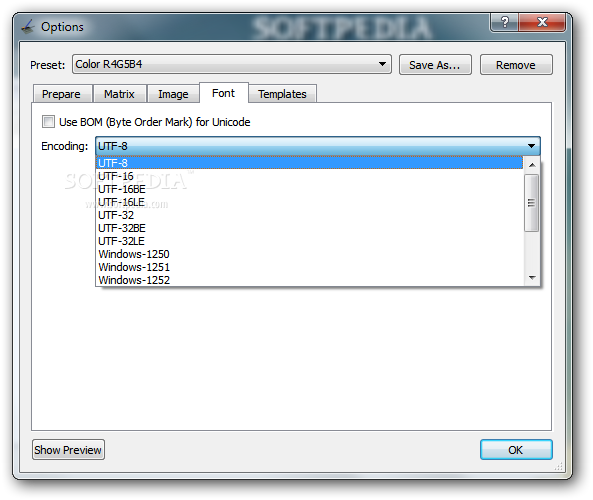Select UTF-16LE encoding
The height and width of the screenshot is (500, 593).
point(309,202)
